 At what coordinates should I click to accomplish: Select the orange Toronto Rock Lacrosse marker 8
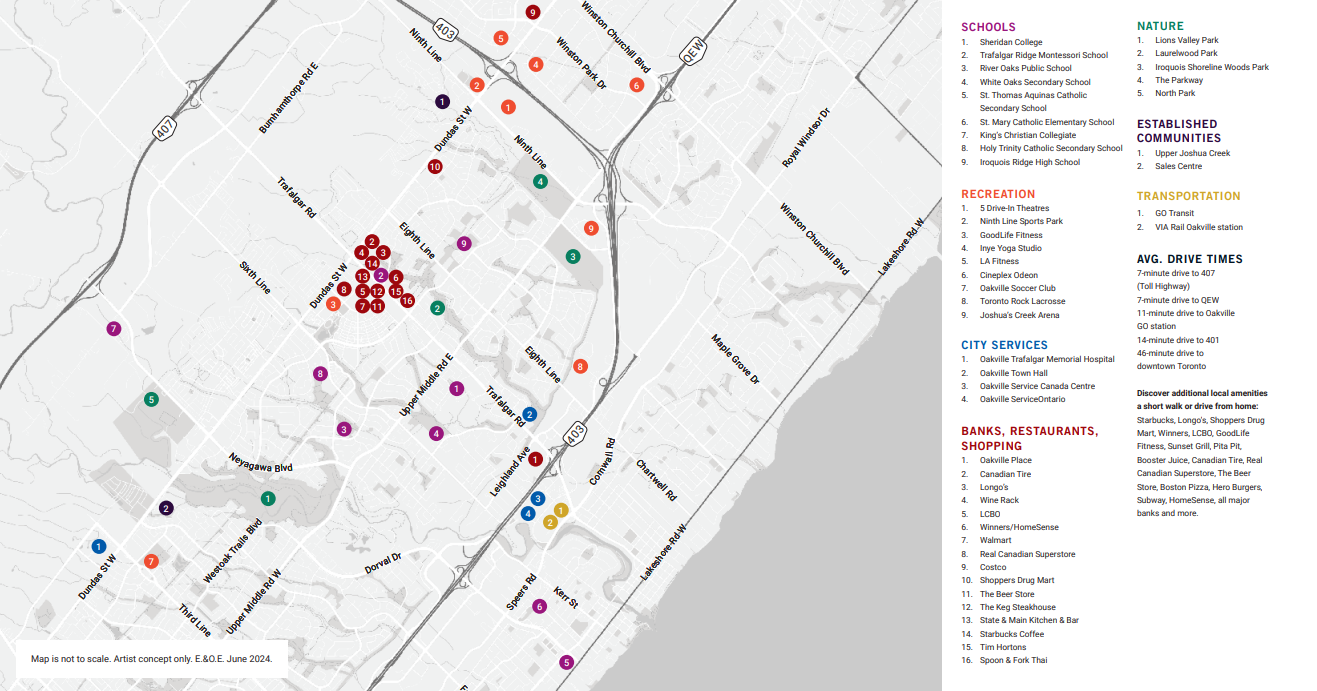point(580,366)
